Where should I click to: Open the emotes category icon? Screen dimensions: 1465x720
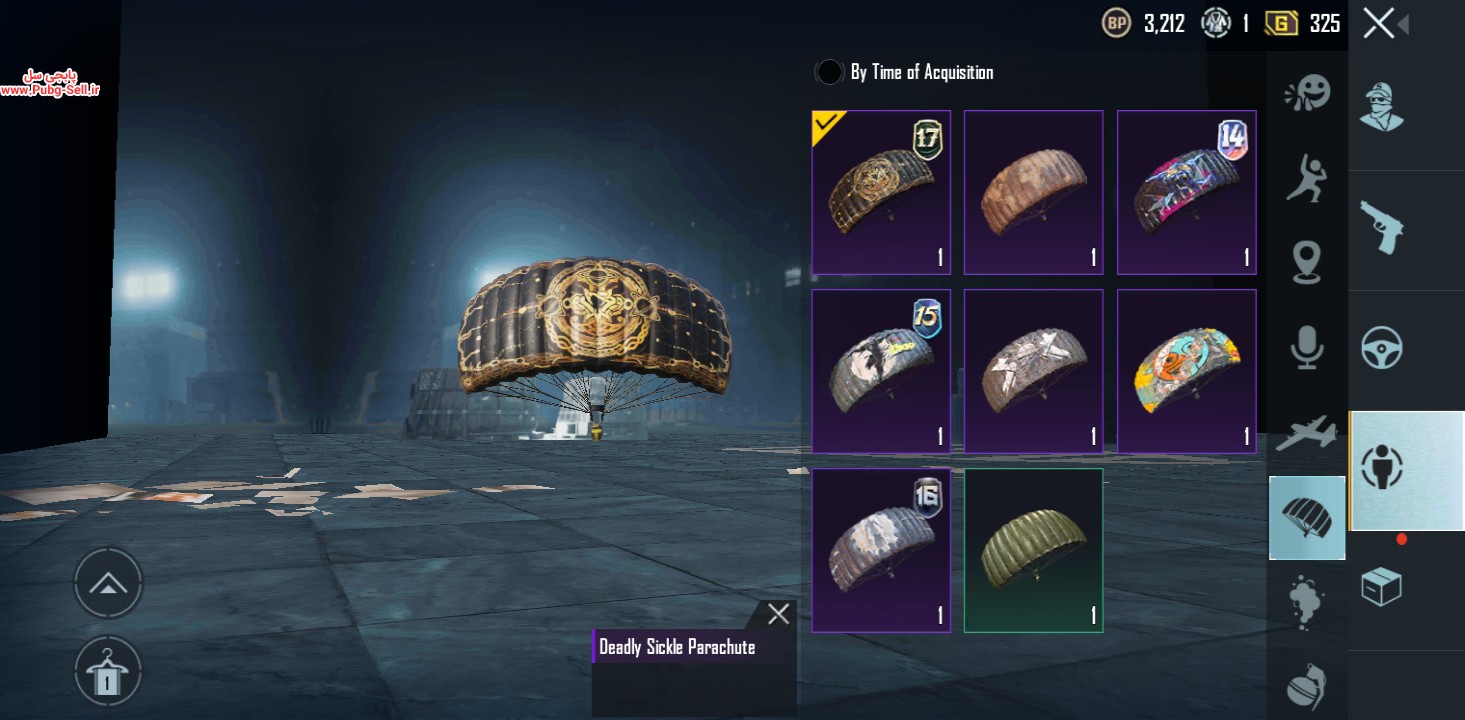click(x=1307, y=93)
